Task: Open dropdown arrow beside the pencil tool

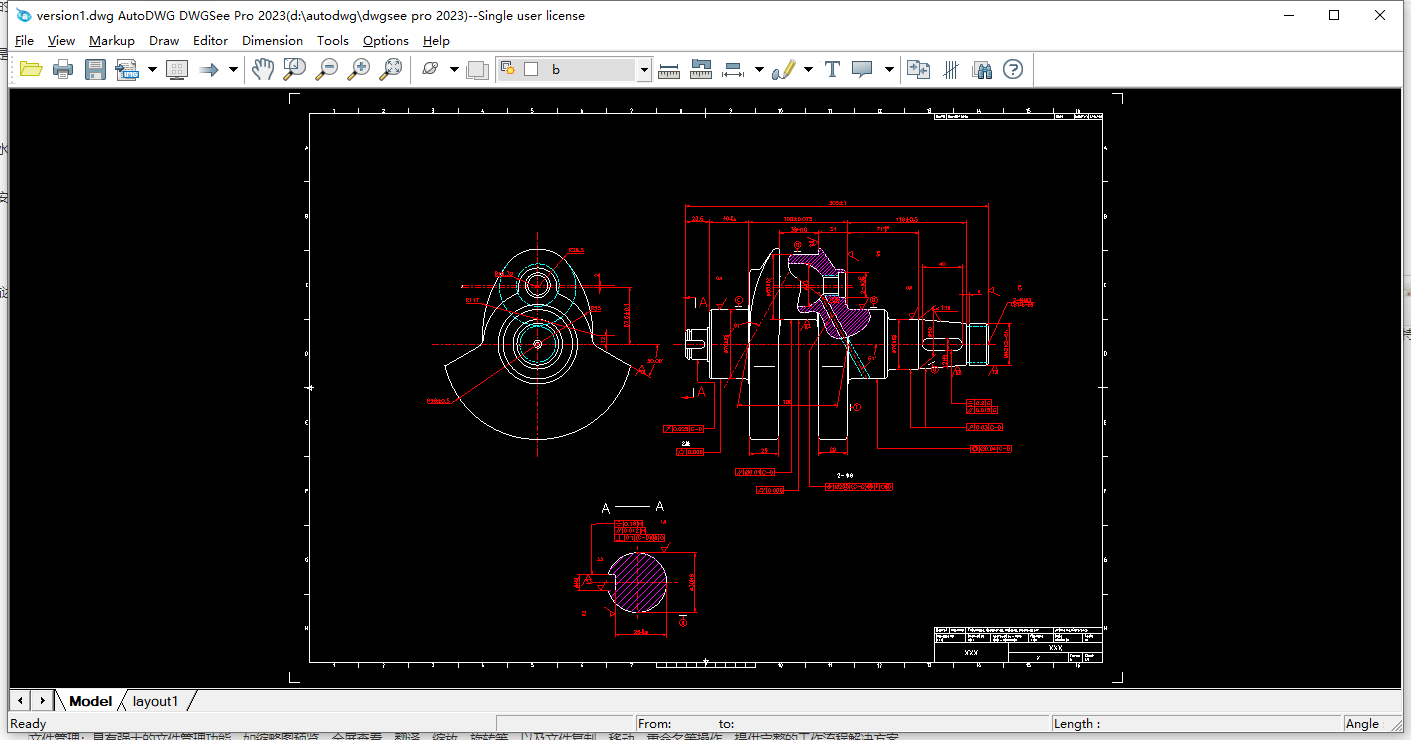Action: click(x=808, y=69)
